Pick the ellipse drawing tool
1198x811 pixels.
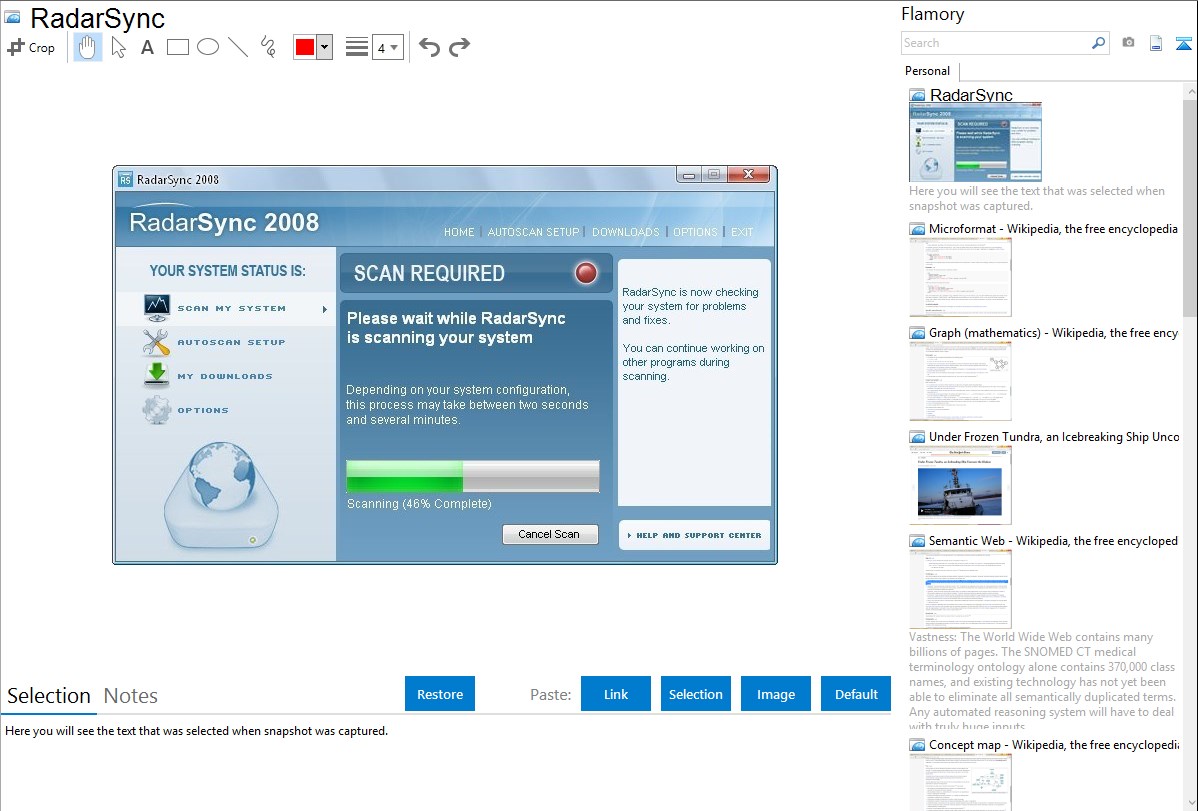(x=208, y=47)
